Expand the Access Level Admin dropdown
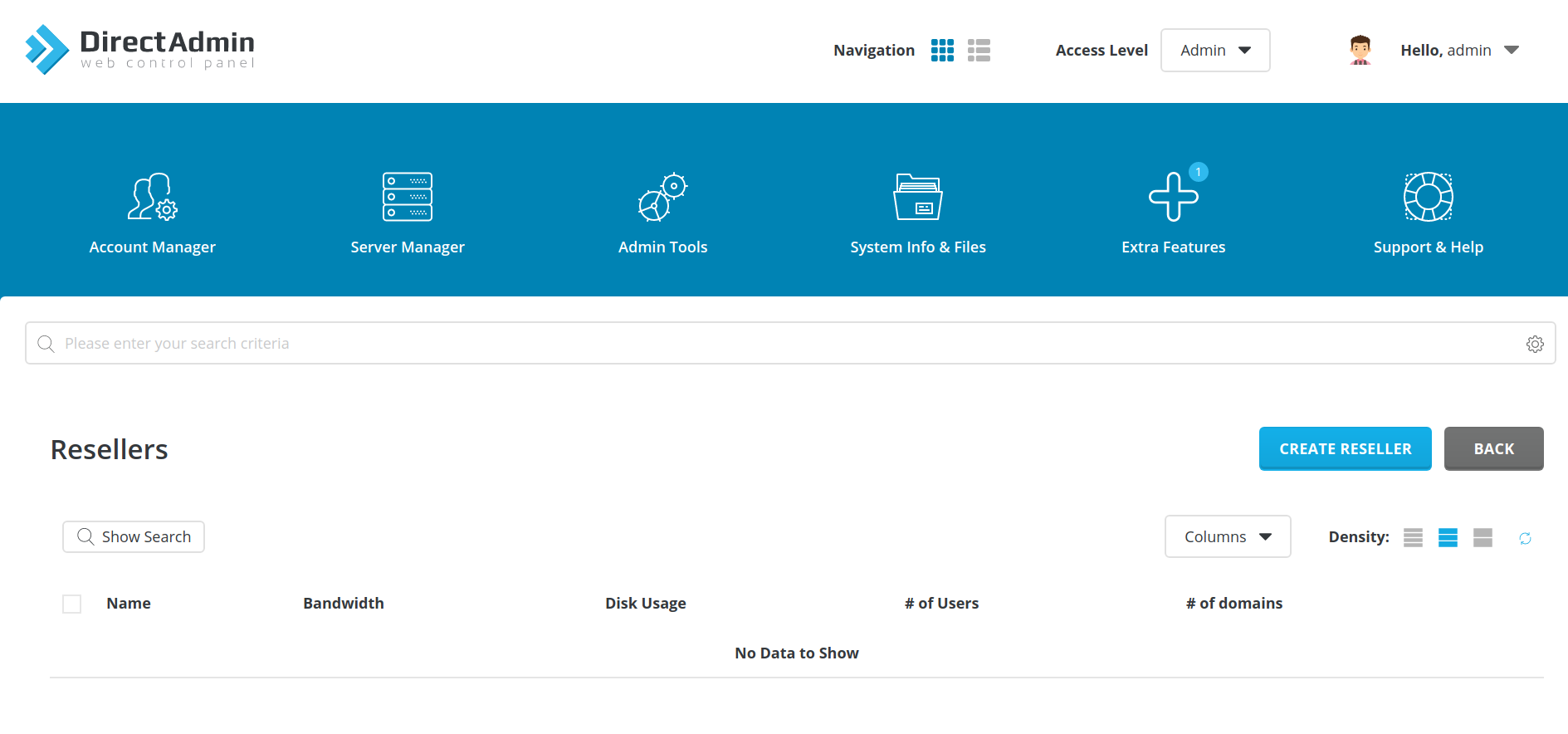 pyautogui.click(x=1214, y=51)
